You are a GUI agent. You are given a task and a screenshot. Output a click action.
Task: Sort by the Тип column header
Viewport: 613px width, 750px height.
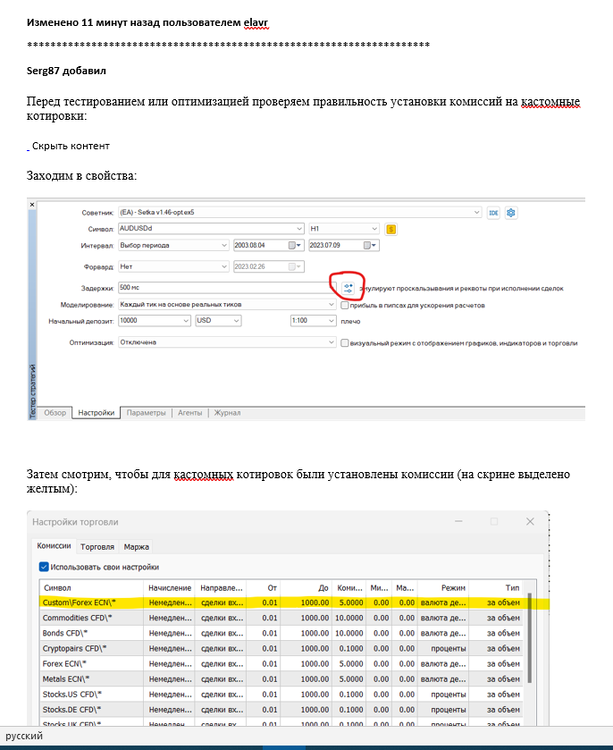(495, 588)
